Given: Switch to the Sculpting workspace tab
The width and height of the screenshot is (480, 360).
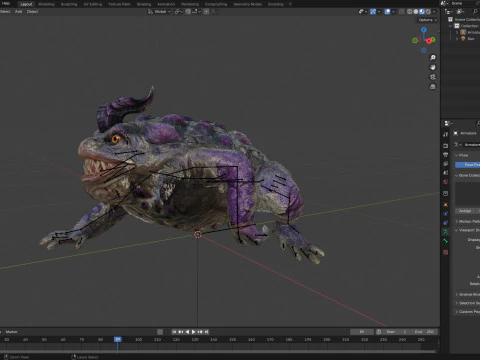Looking at the screenshot, I should coord(69,4).
